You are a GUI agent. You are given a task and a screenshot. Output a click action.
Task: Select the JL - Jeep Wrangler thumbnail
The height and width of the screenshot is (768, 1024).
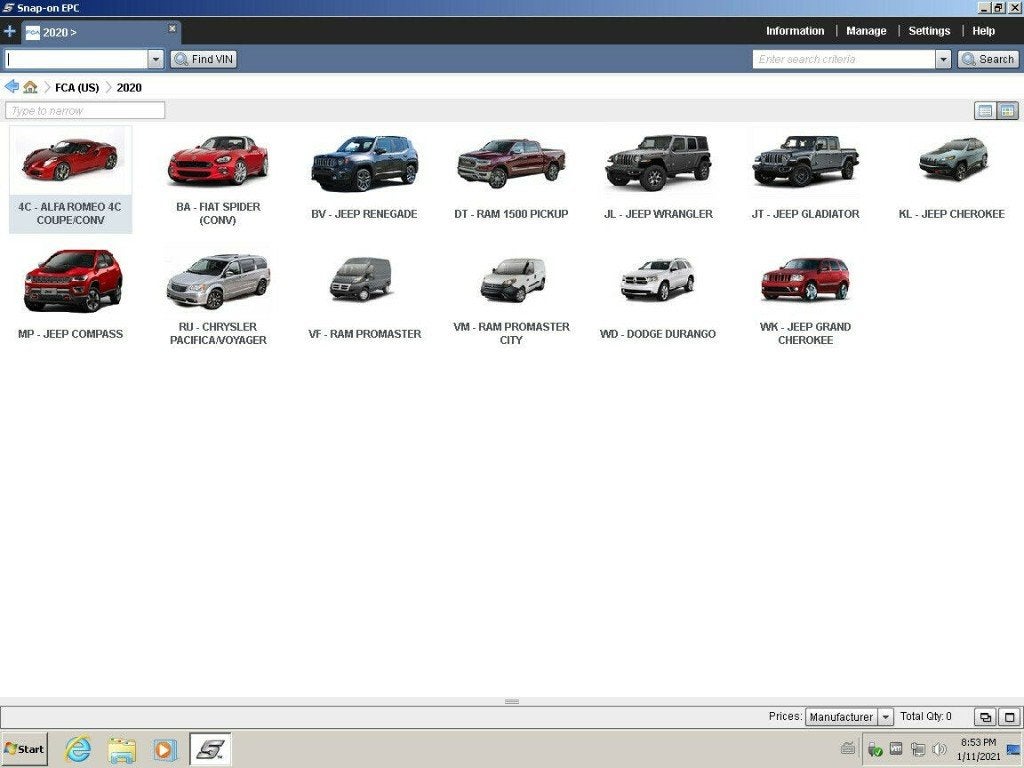pyautogui.click(x=658, y=177)
